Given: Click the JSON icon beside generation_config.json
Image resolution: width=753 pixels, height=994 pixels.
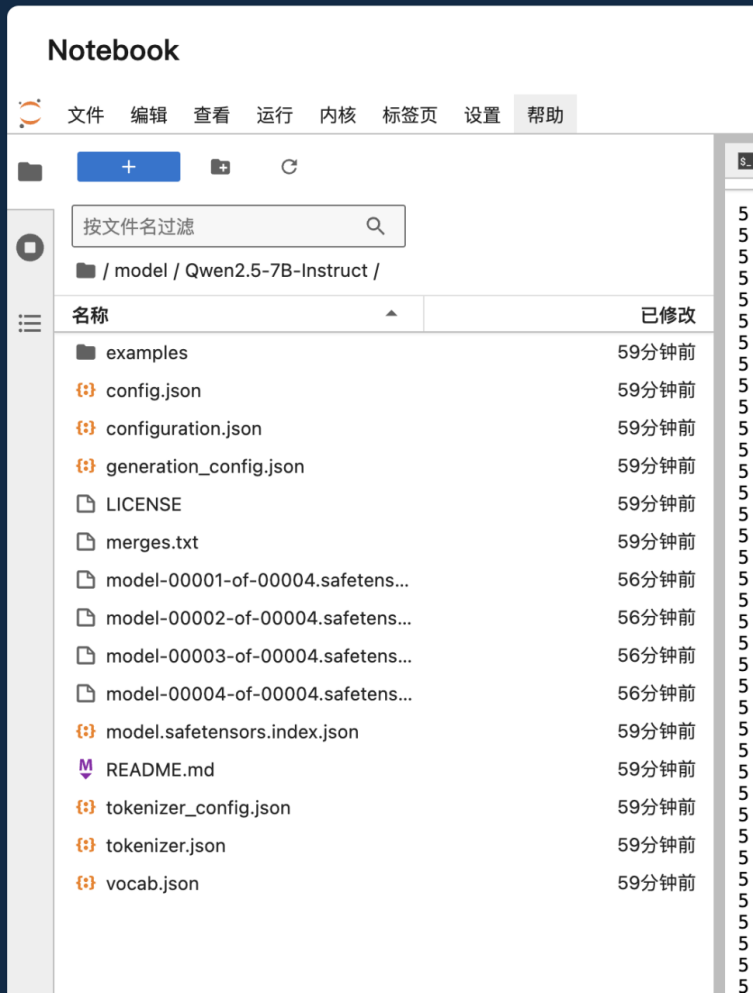Looking at the screenshot, I should (x=86, y=466).
